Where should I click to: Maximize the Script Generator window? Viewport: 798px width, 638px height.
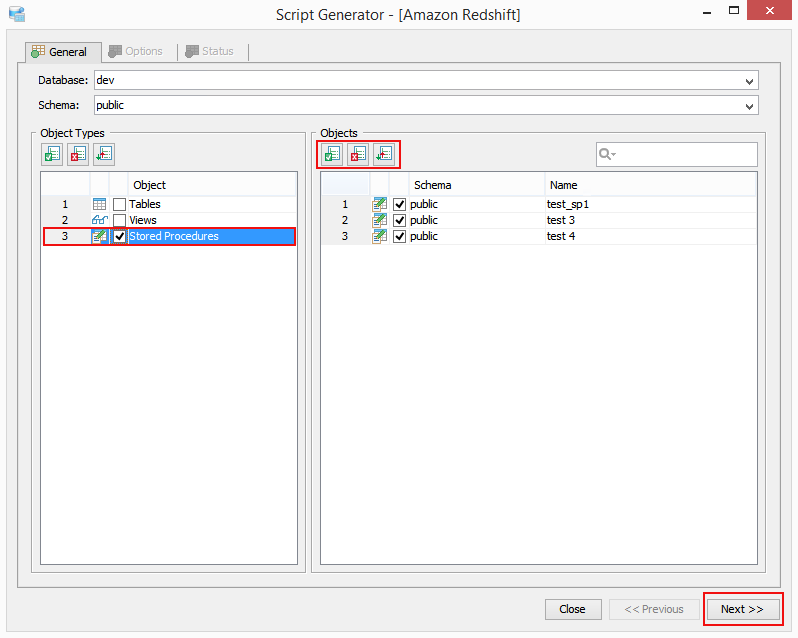click(x=734, y=11)
